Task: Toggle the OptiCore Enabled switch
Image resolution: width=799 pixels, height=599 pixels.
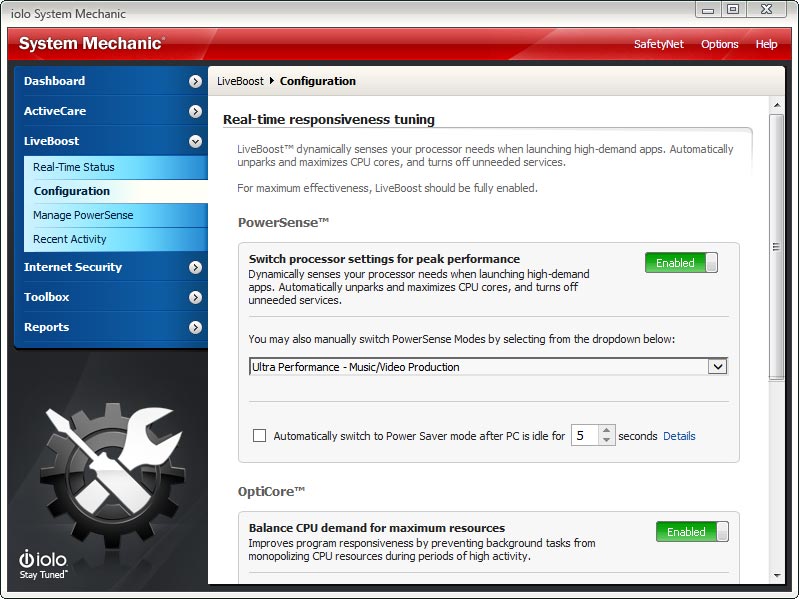Action: pos(692,532)
